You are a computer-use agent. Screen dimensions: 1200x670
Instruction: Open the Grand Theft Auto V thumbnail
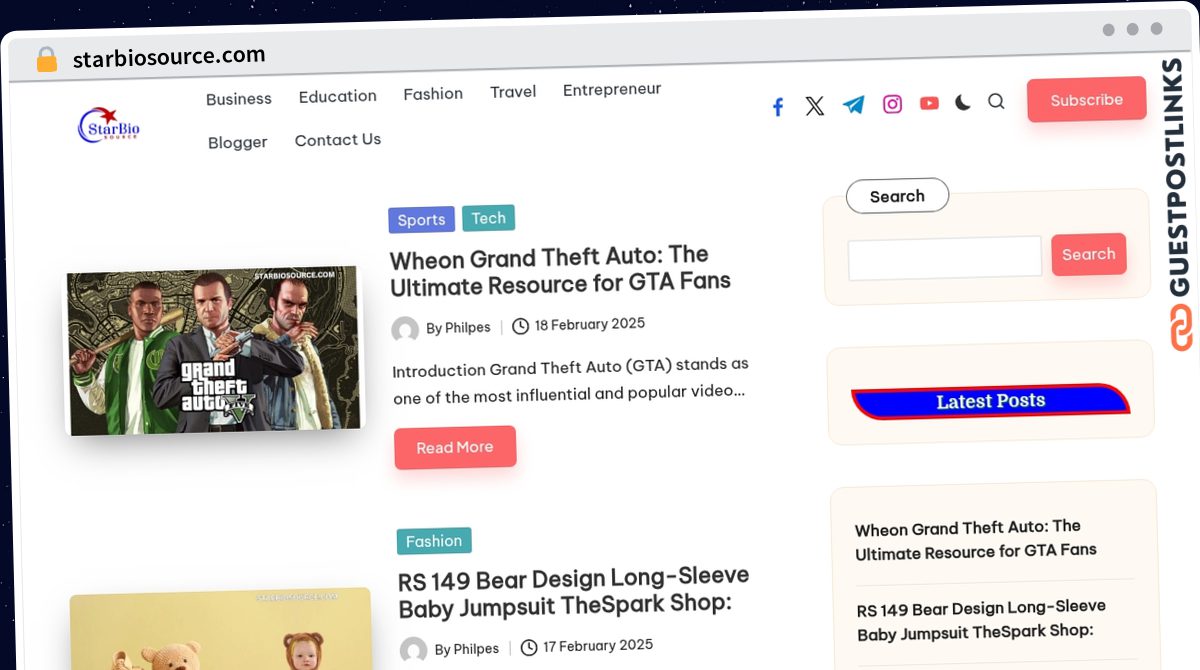(214, 350)
